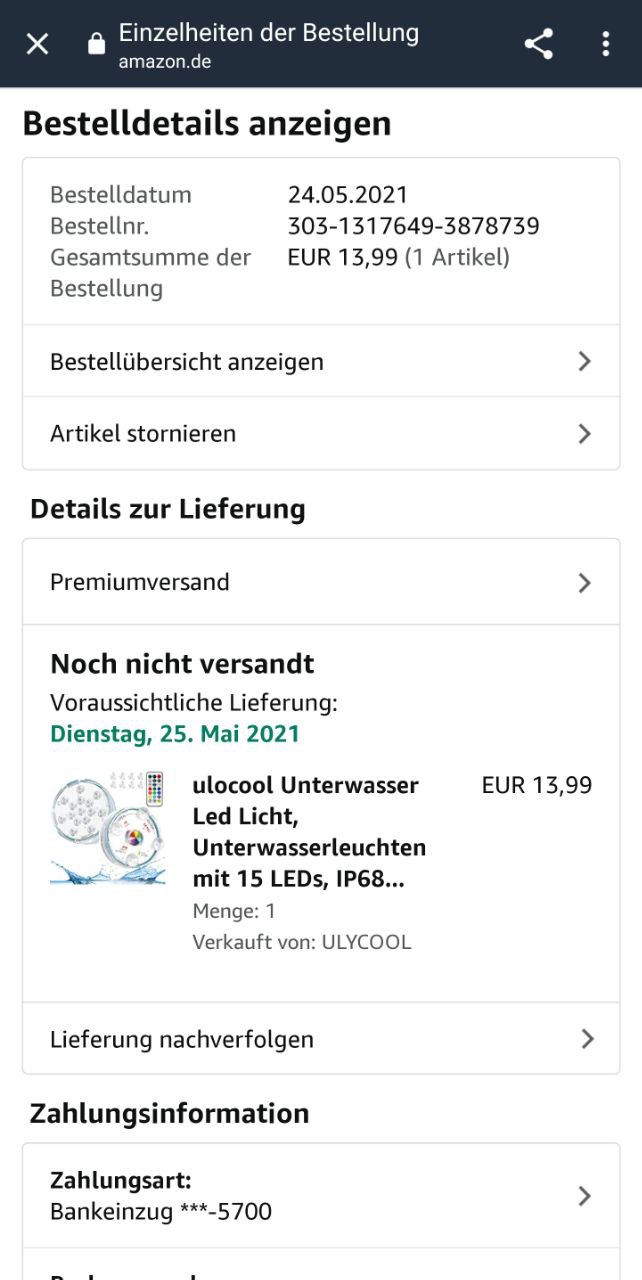Tap chevron beside Artikel stornieren
Image resolution: width=642 pixels, height=1280 pixels.
(585, 433)
